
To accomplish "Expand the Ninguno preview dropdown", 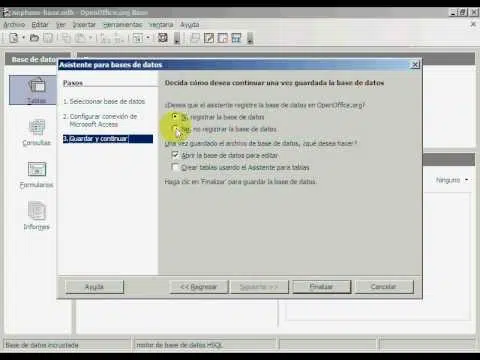I will [x=467, y=180].
